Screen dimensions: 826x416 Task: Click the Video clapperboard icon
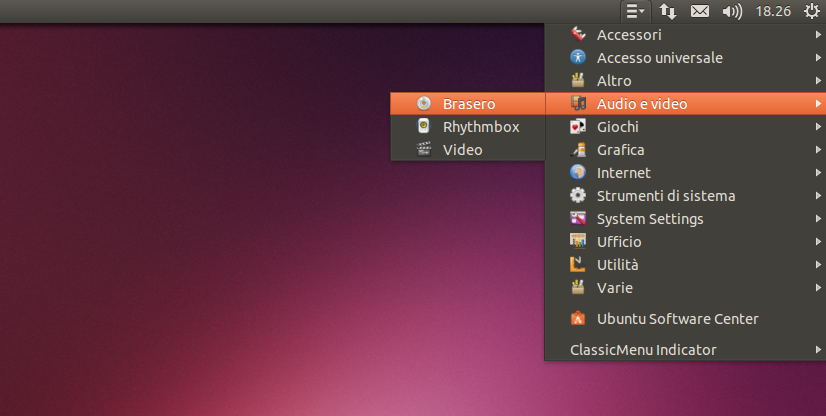pos(424,150)
